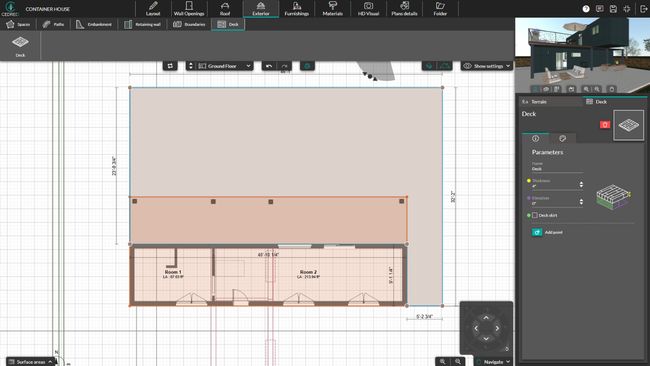Delete the deck with the red trash icon
The width and height of the screenshot is (650, 366).
pyautogui.click(x=605, y=125)
